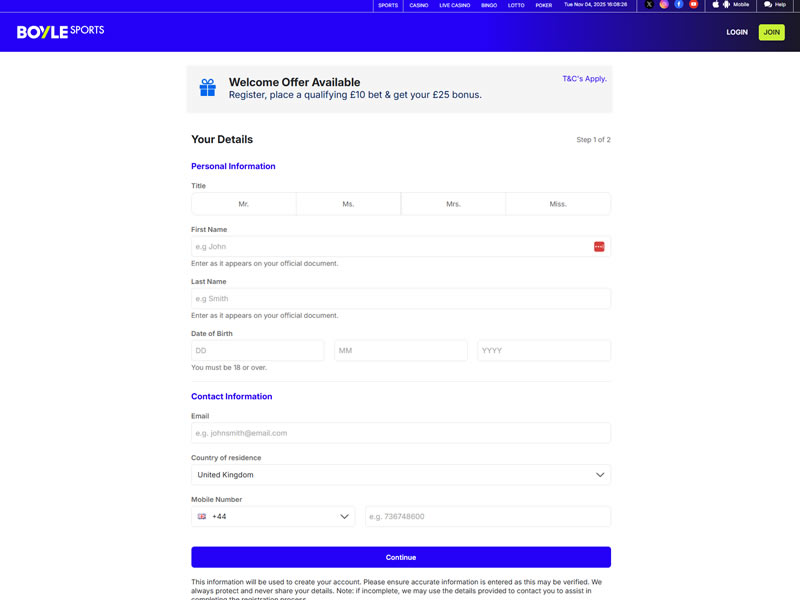Expand the Country of residence dropdown
Image resolution: width=800 pixels, height=600 pixels.
coord(400,475)
